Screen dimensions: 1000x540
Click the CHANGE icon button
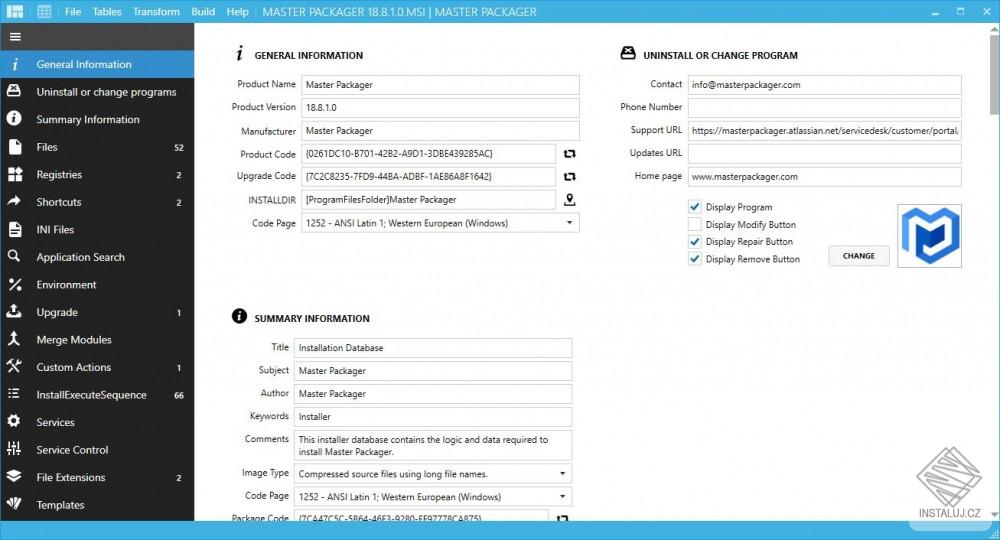pos(858,256)
